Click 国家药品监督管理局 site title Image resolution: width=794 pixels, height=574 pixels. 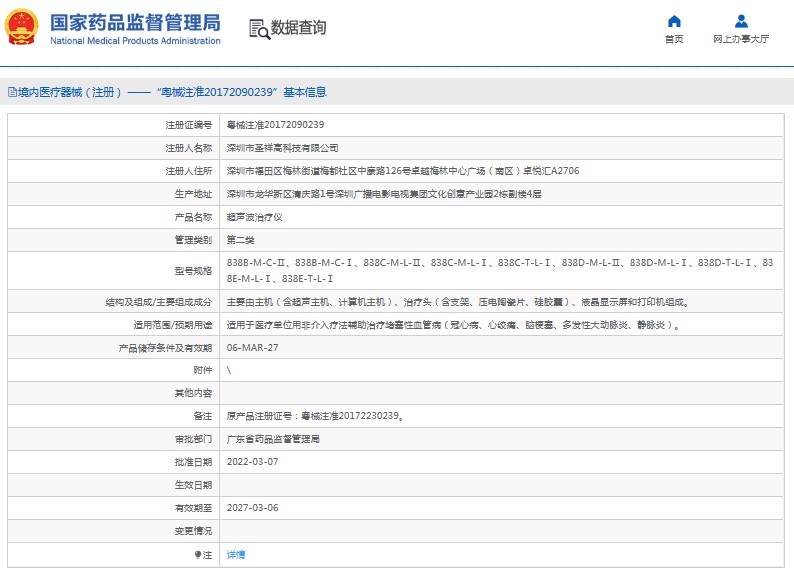click(x=135, y=23)
